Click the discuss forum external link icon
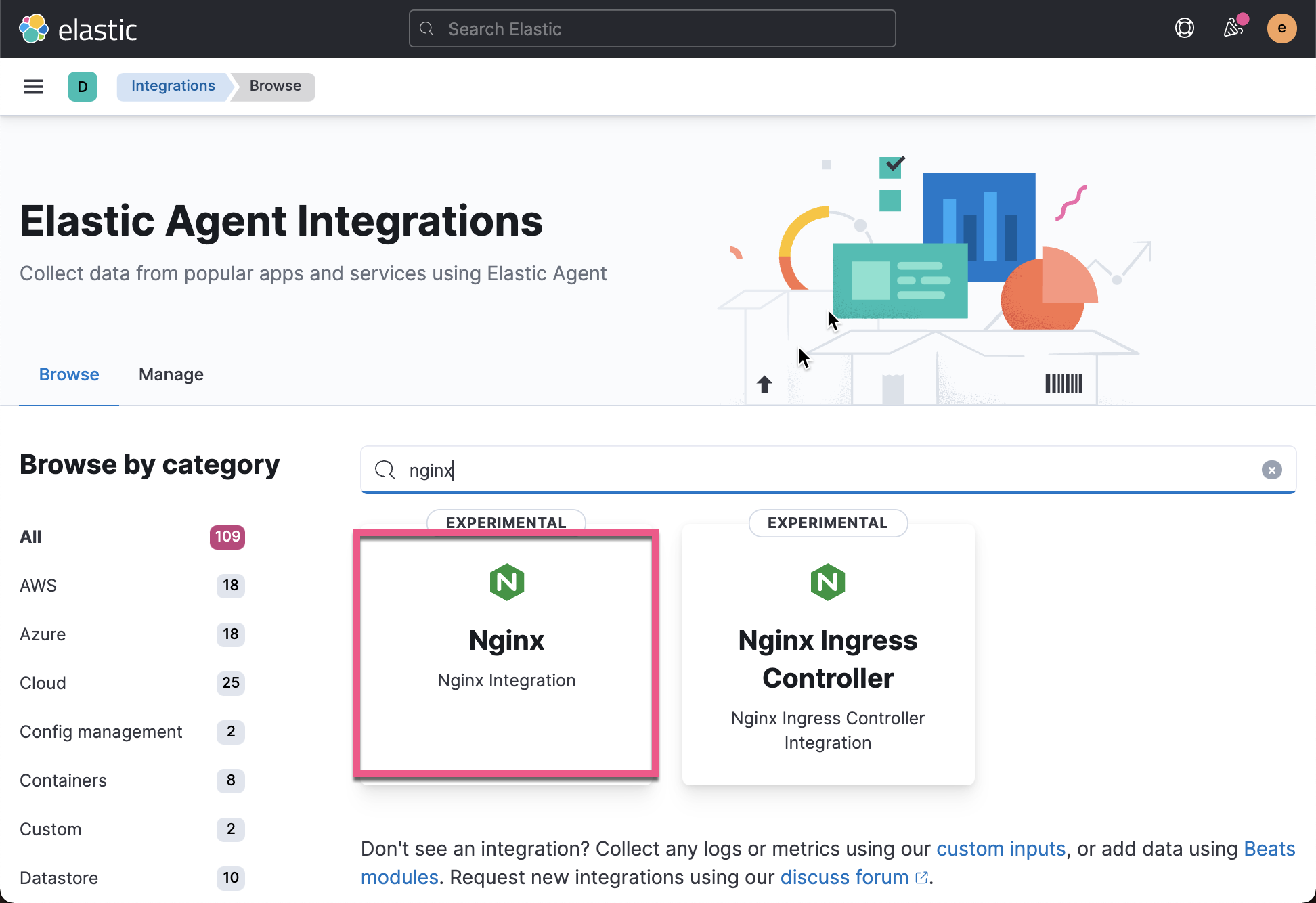The height and width of the screenshot is (903, 1316). pos(921,877)
